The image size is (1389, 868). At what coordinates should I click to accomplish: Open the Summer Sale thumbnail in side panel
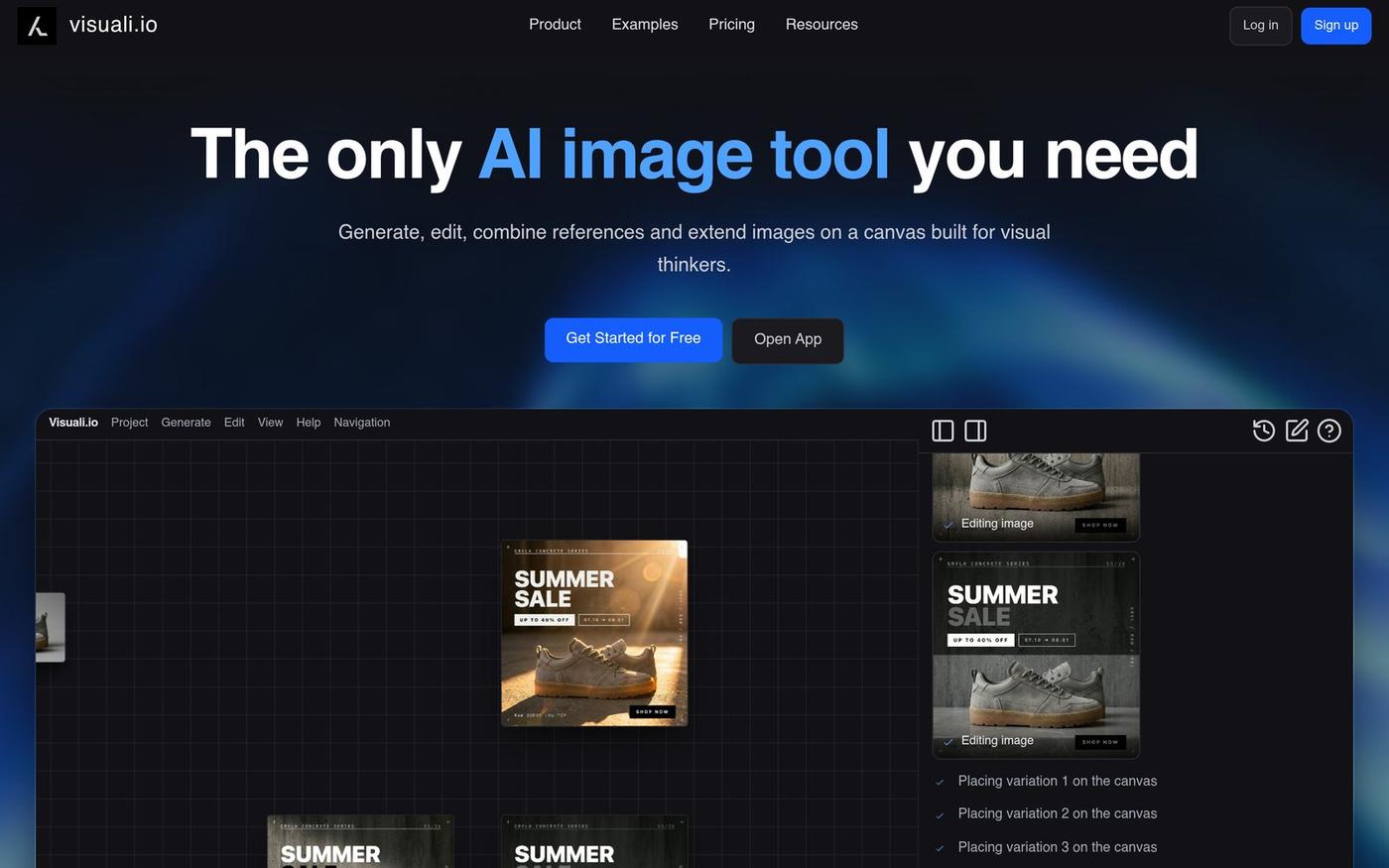(x=1036, y=656)
